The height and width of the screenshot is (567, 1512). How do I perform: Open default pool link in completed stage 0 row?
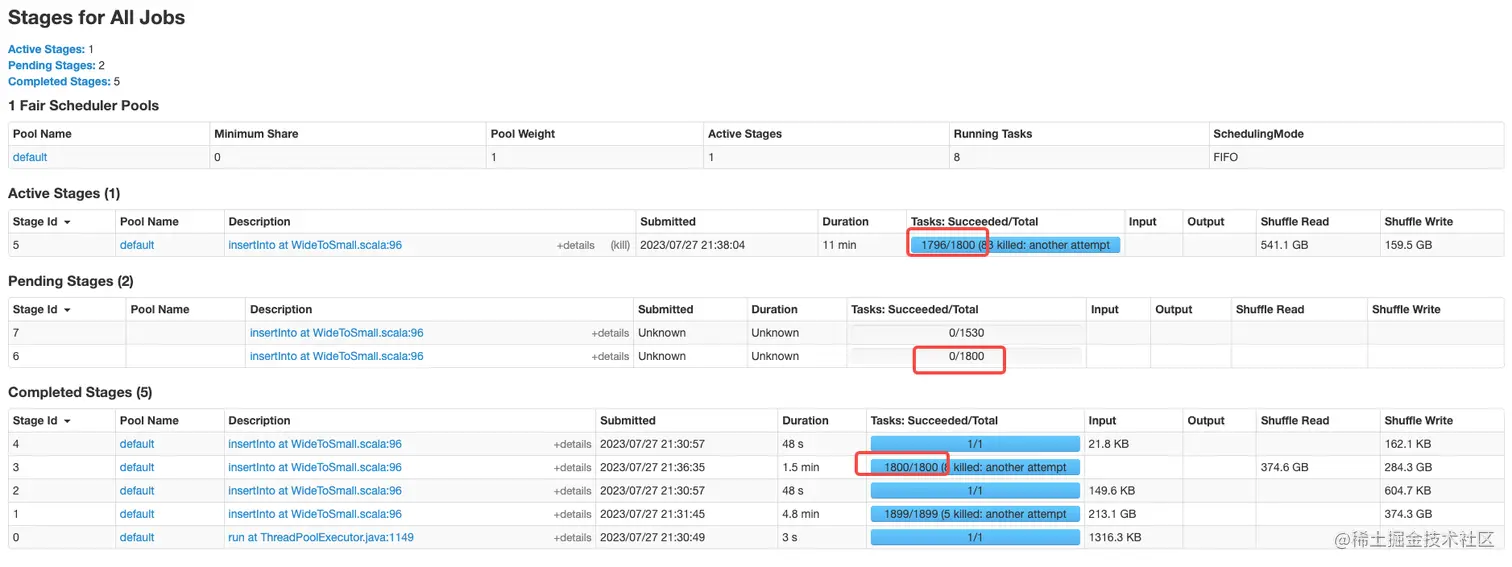pyautogui.click(x=137, y=537)
